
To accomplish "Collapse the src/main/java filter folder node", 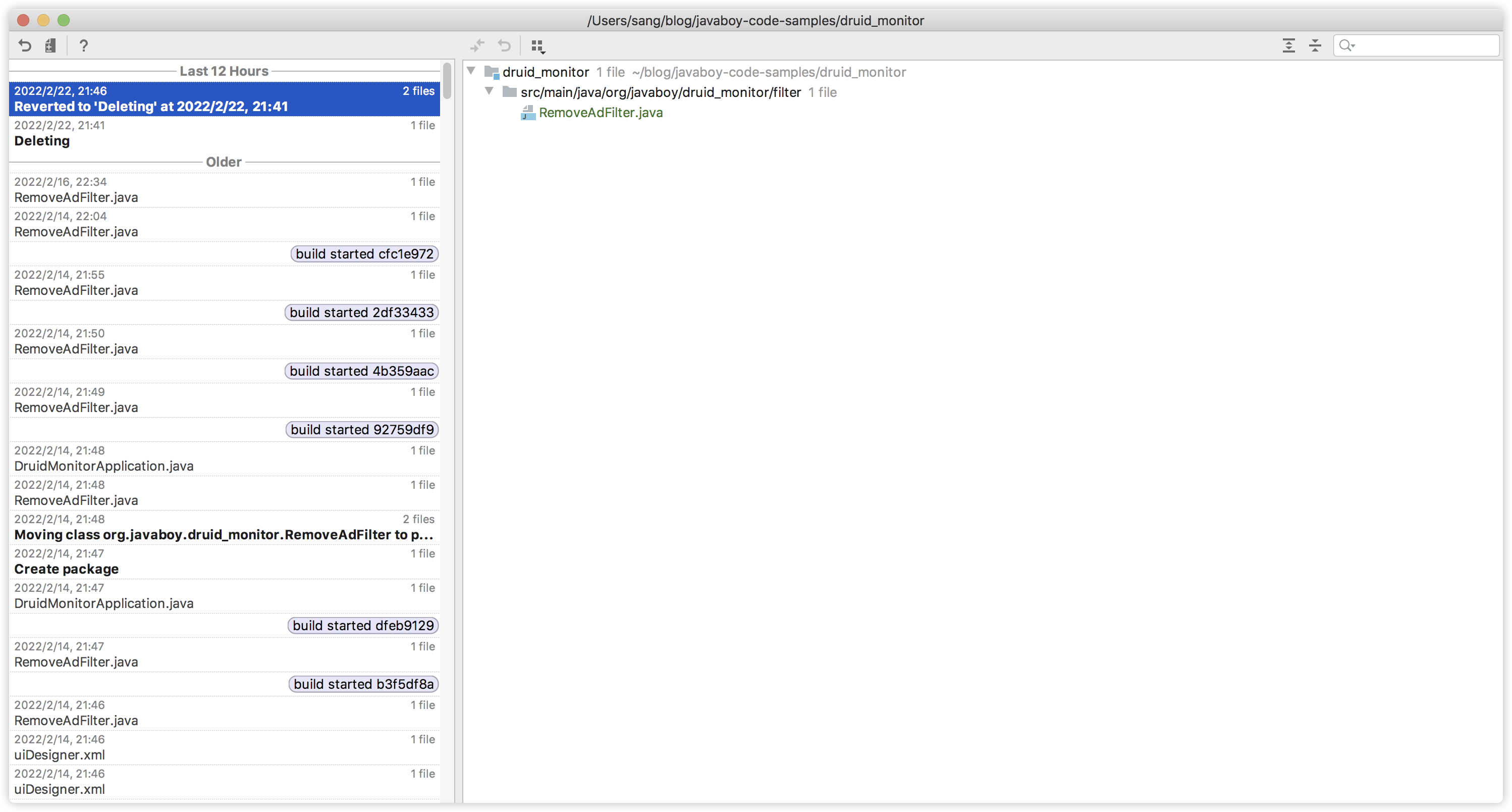I will [489, 91].
